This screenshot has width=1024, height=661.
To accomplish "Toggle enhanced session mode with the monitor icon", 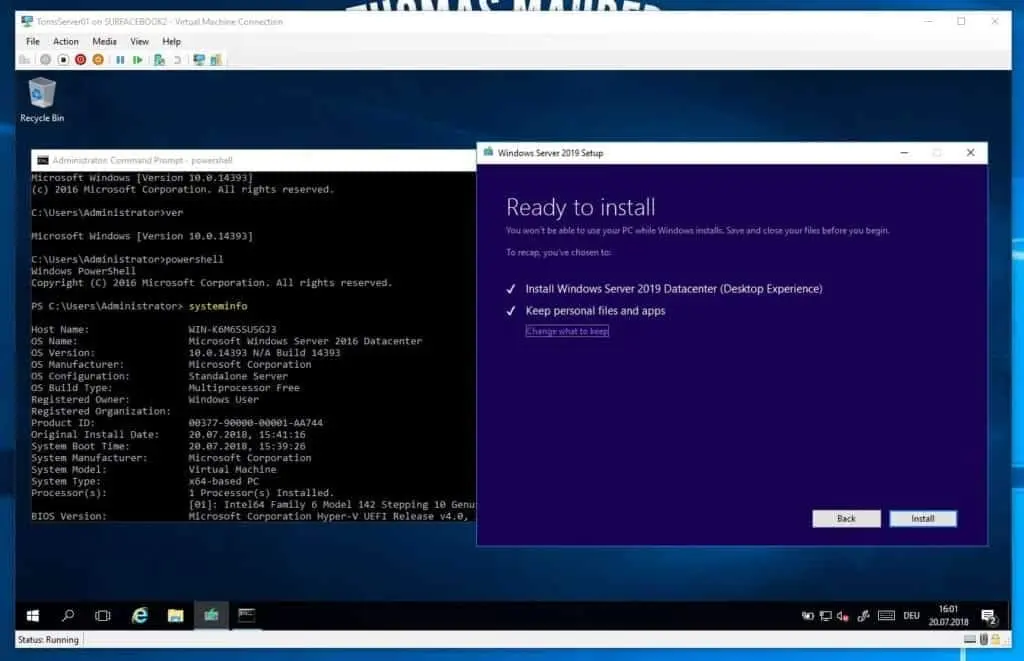I will coord(198,59).
